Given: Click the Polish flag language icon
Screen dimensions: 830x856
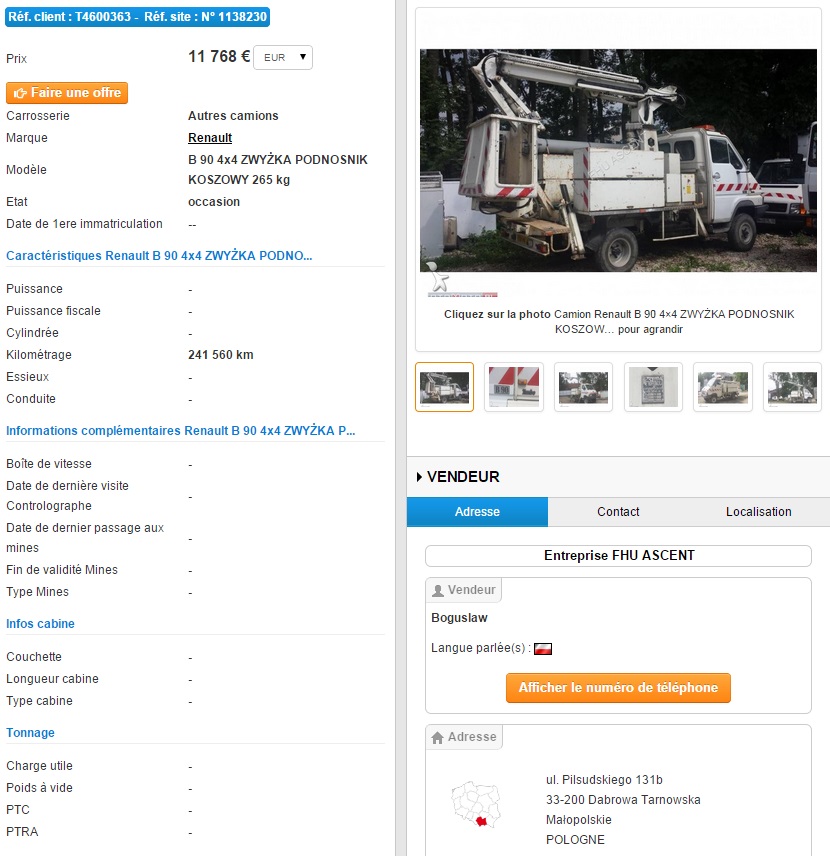Looking at the screenshot, I should [543, 649].
